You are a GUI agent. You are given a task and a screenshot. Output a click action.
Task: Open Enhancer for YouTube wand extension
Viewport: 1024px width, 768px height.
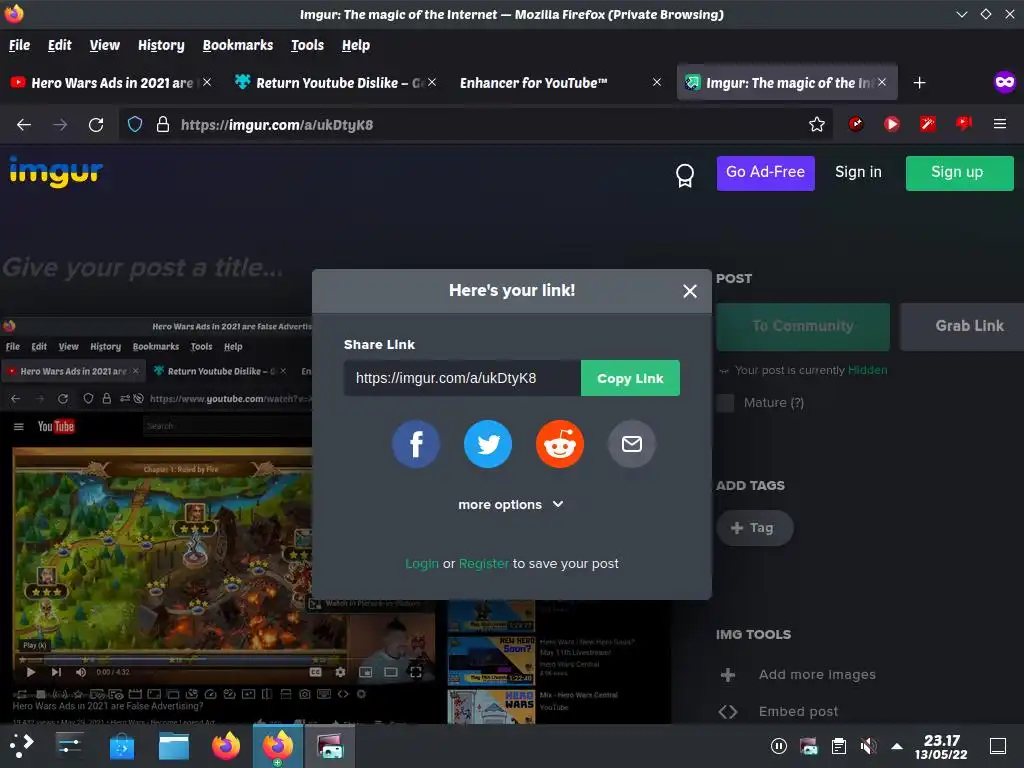[927, 123]
